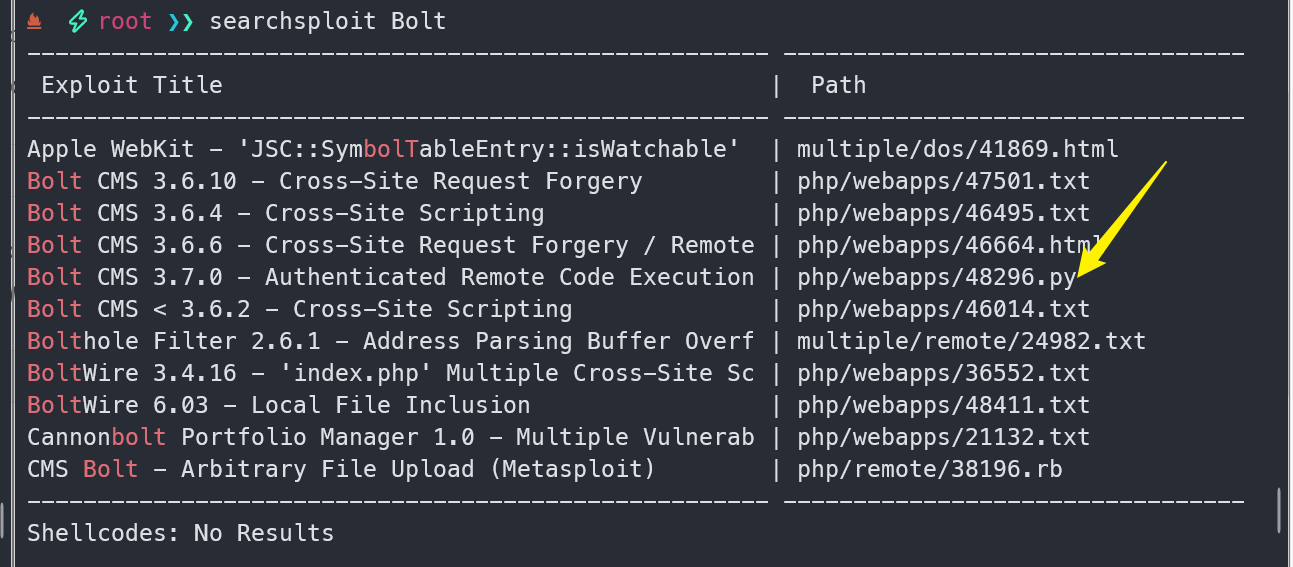
Task: Click the lightning bolt prompt icon
Action: coord(78,21)
